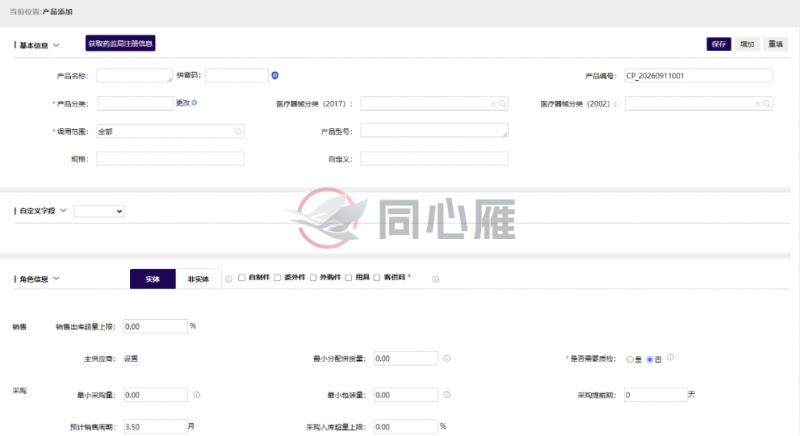Click the 最小分配供货量 input field
This screenshot has height=436, width=800.
point(406,358)
